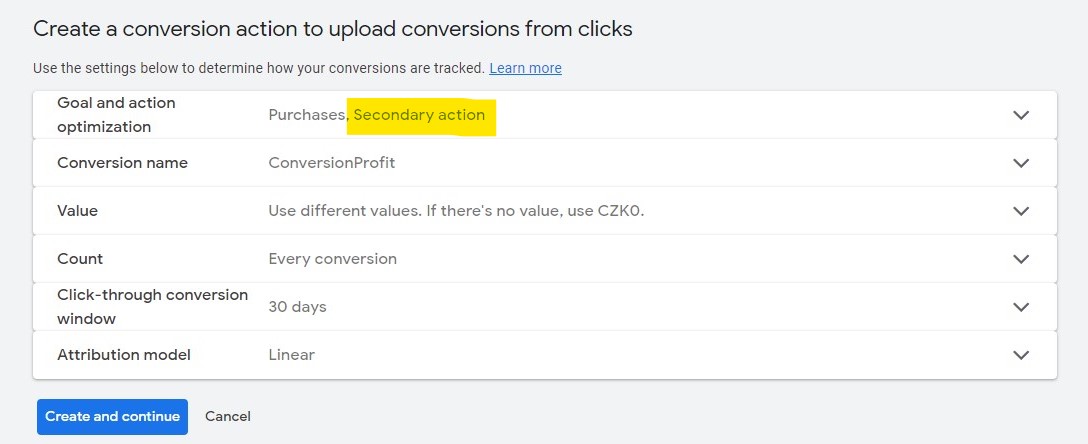Screen dimensions: 1088x444
Task: Select the Goal and action optimization label
Action: tap(116, 114)
